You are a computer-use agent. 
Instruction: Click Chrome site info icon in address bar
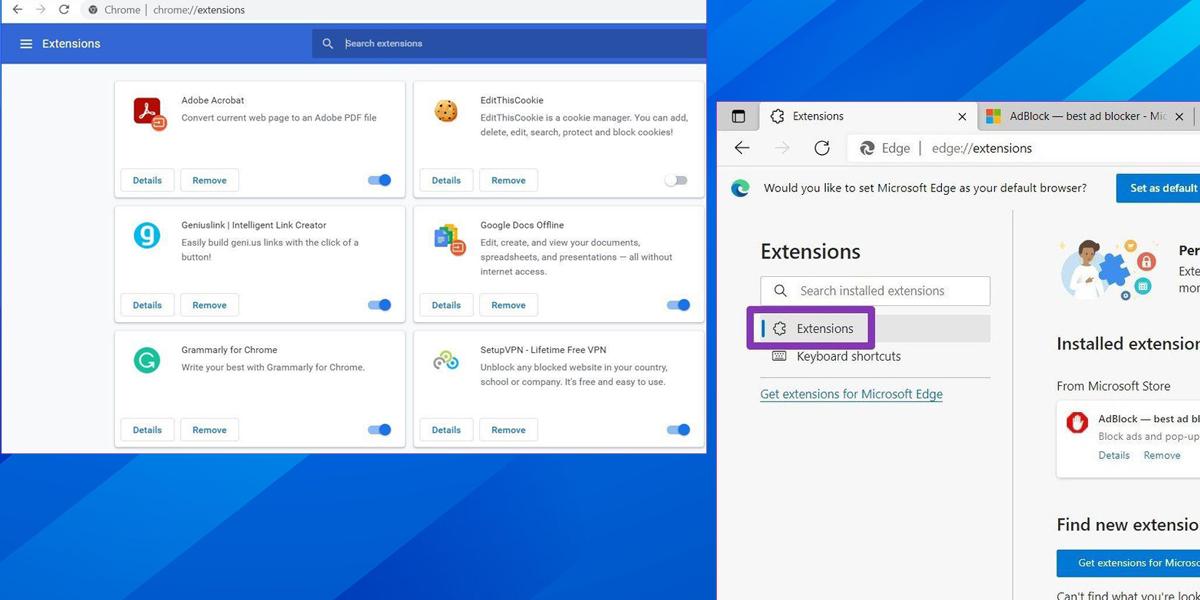click(x=93, y=10)
